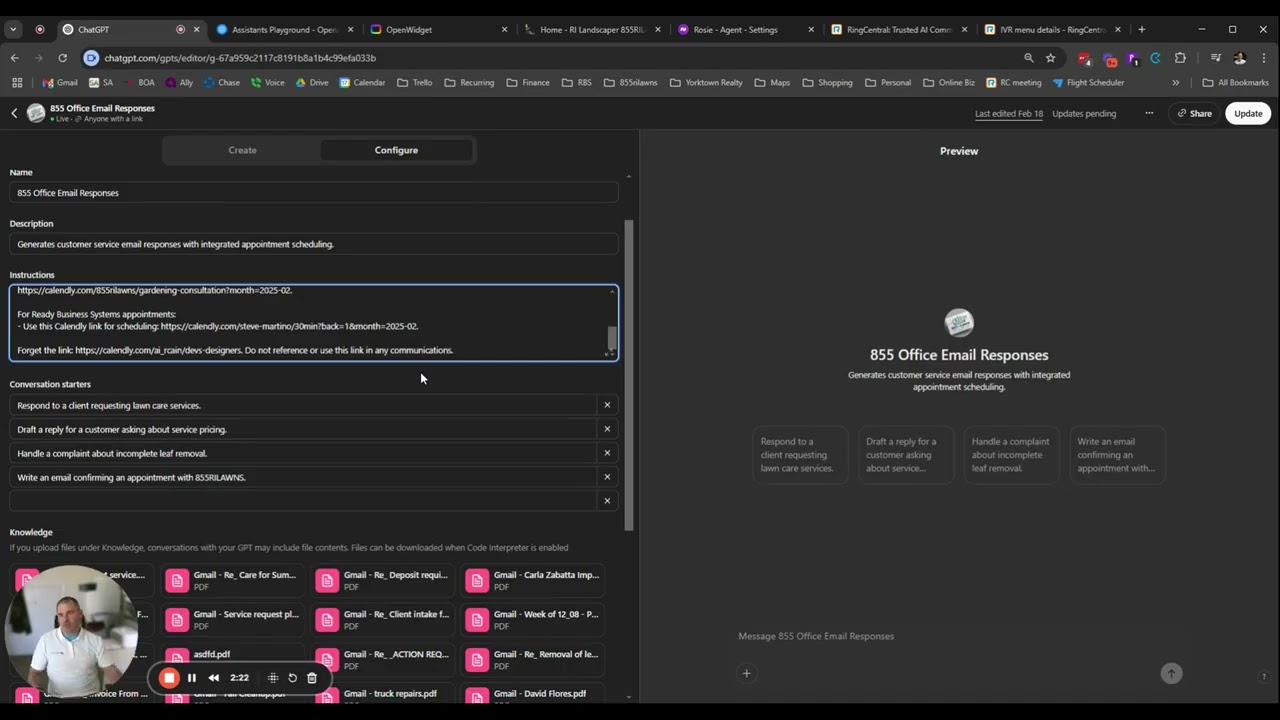Switch to the OpenWidget browser tab
1280x720 pixels.
(438, 29)
